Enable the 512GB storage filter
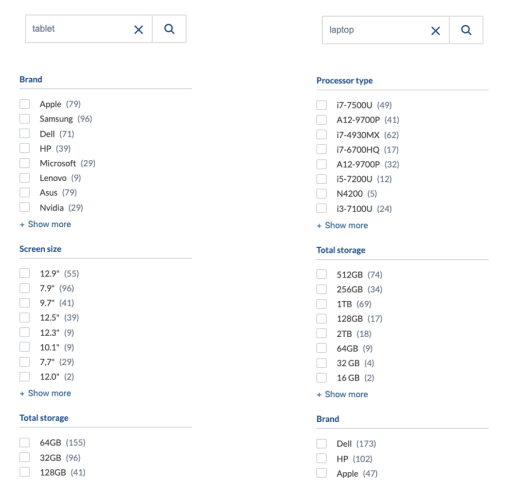 pyautogui.click(x=321, y=274)
